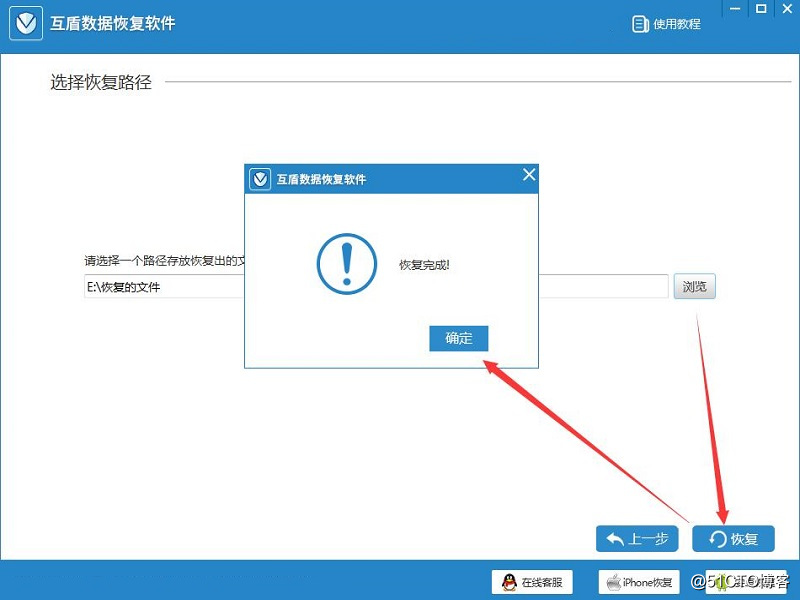Viewport: 800px width, 600px height.
Task: Click the 浏览 browse button
Action: (694, 286)
